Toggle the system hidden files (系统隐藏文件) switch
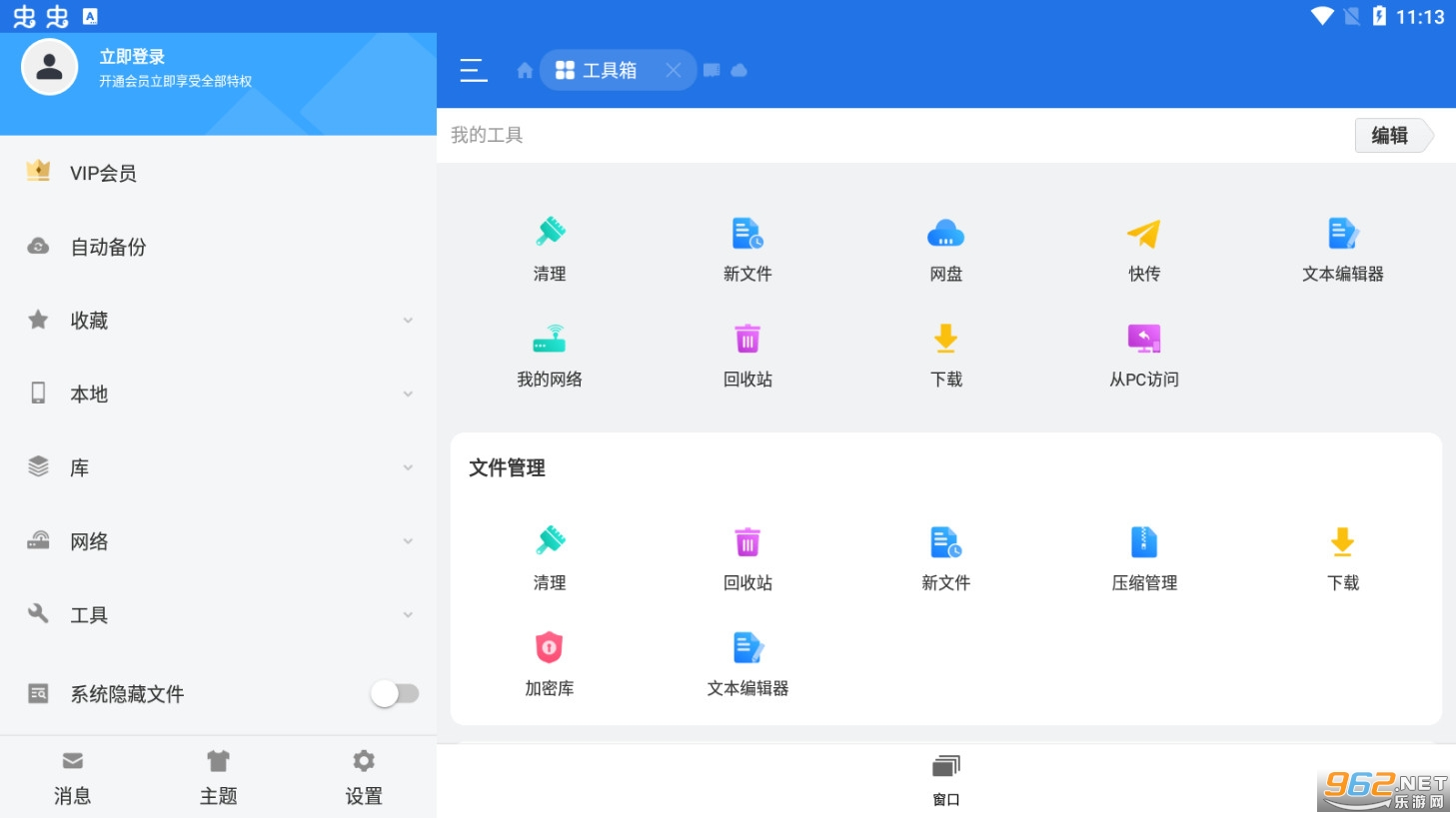 click(x=394, y=693)
